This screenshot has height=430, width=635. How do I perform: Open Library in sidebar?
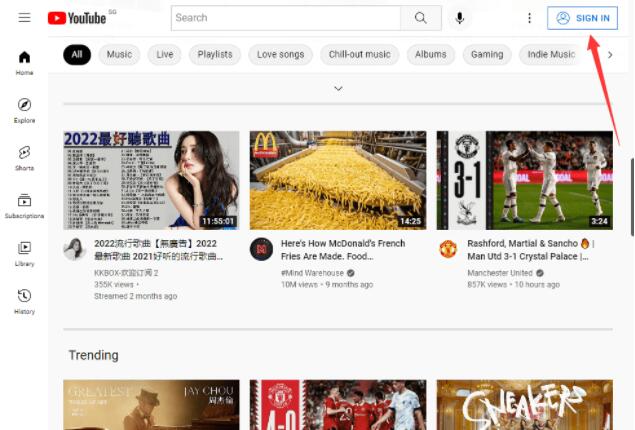point(24,254)
